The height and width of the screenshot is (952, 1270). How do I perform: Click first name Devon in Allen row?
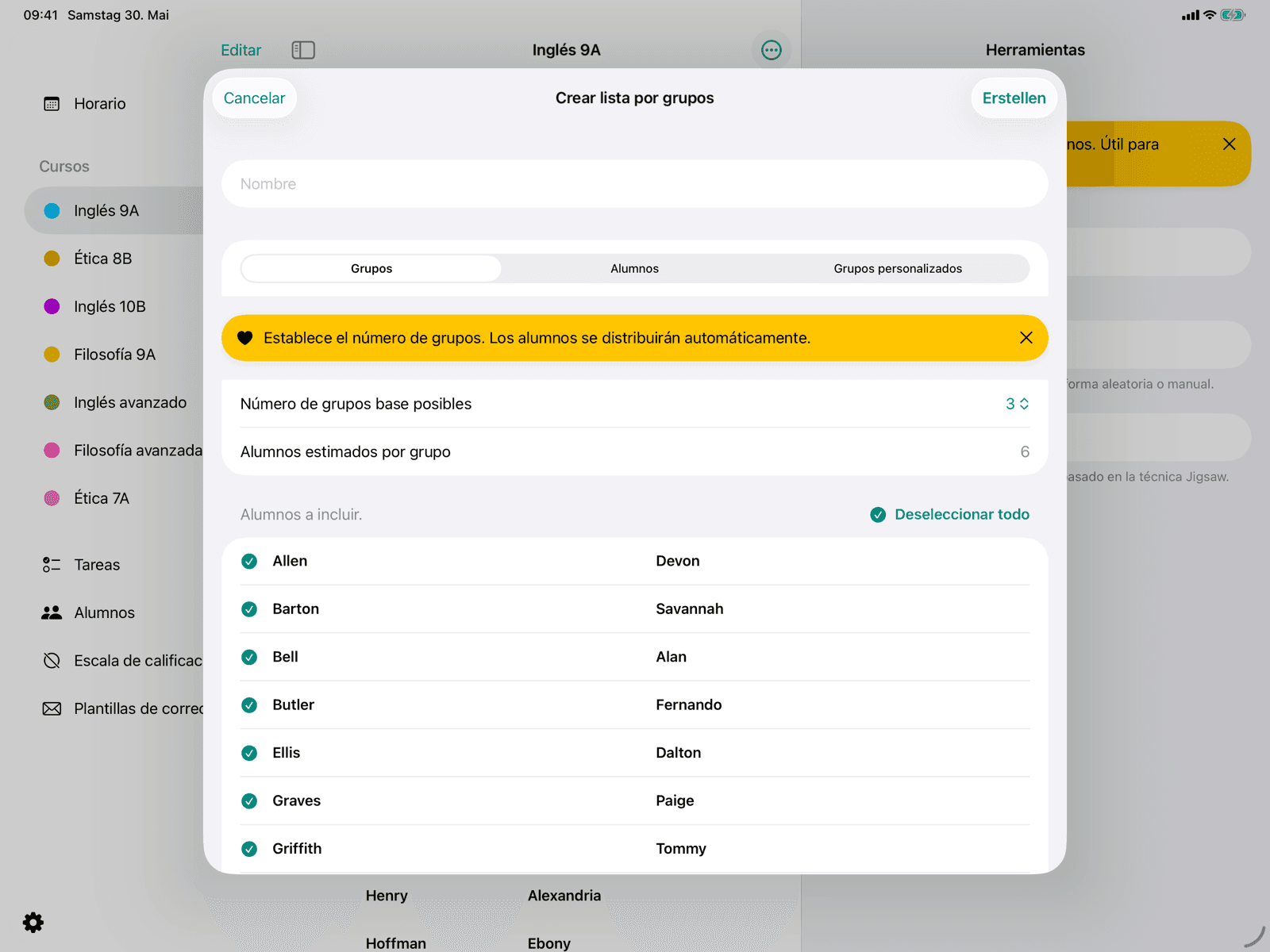[x=678, y=562]
